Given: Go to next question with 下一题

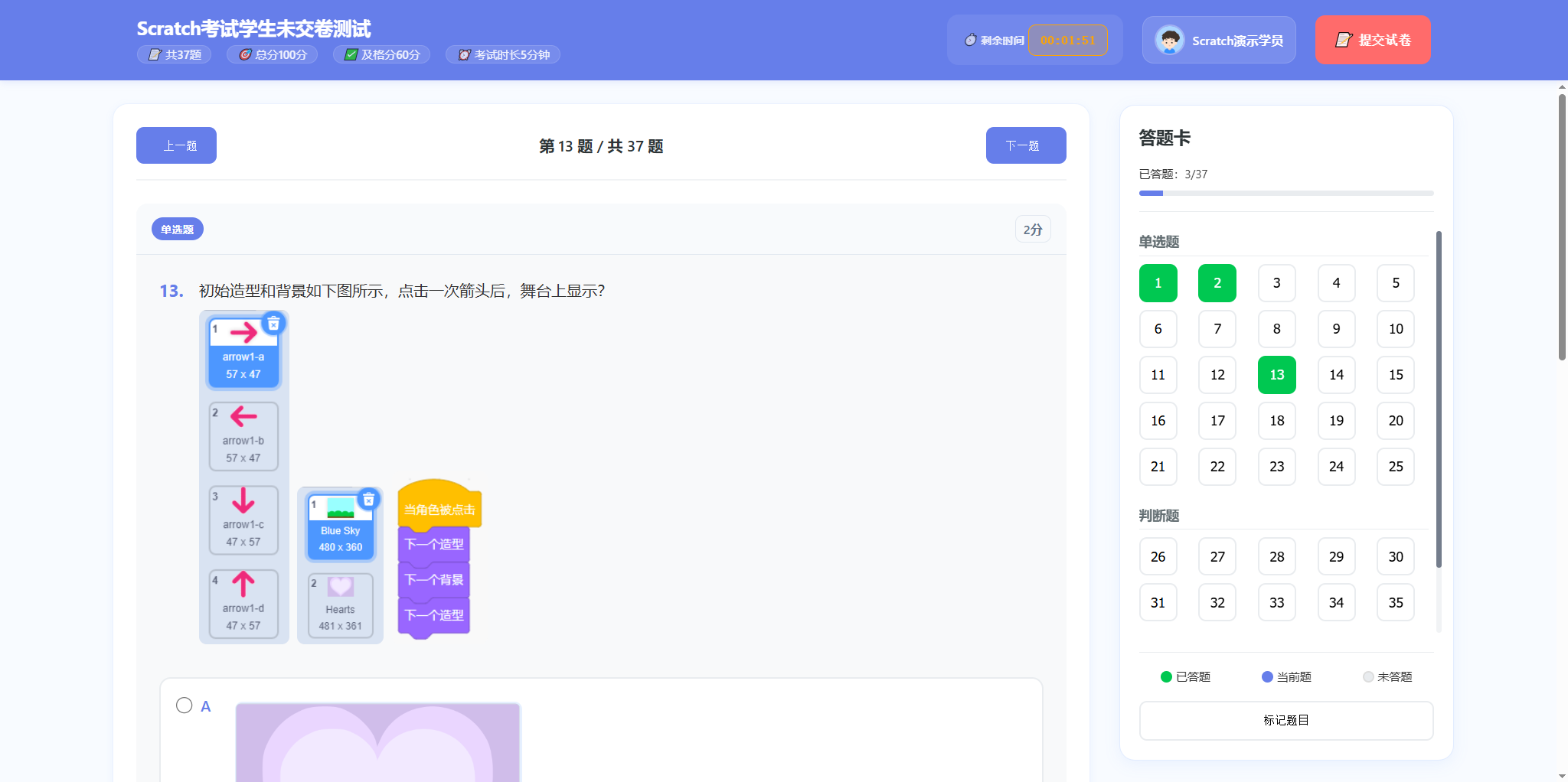Looking at the screenshot, I should [x=1025, y=145].
